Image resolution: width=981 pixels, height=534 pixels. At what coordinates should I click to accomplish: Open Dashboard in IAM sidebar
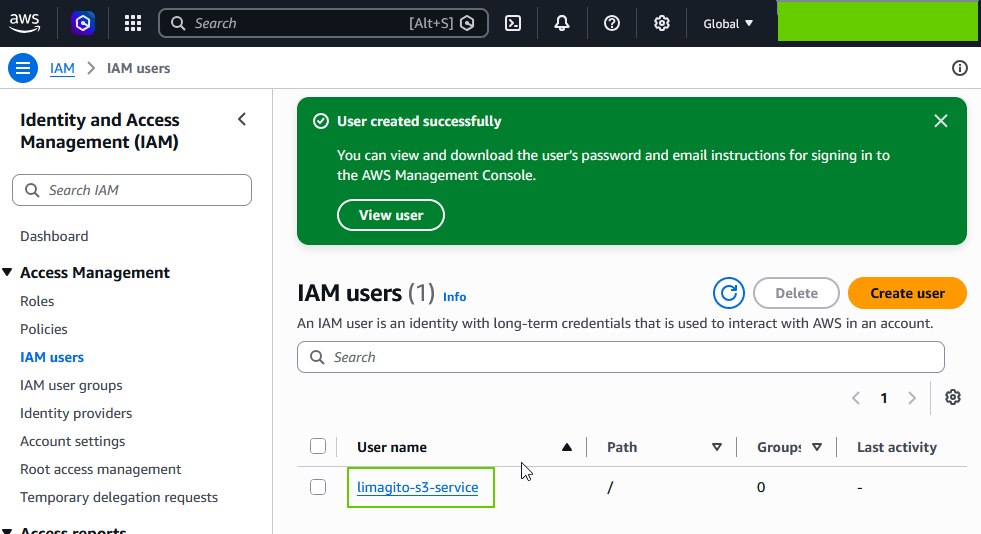(54, 236)
